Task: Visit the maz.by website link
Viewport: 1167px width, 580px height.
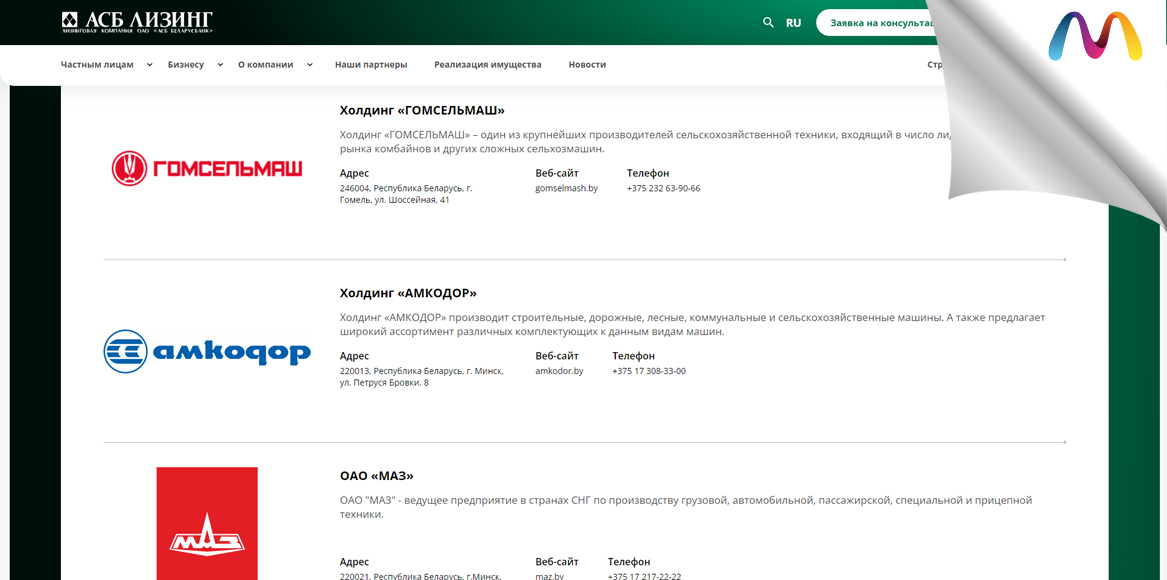Action: point(549,577)
